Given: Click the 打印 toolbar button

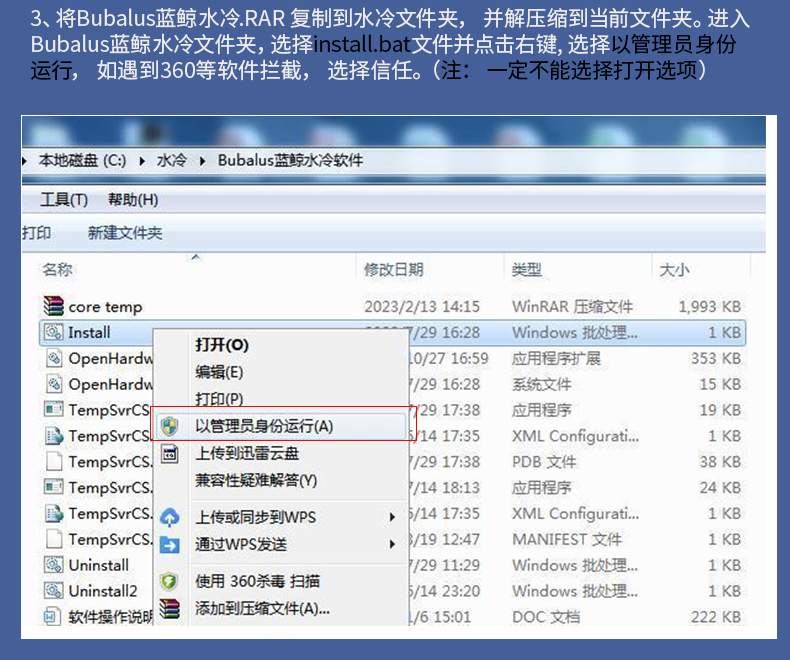Looking at the screenshot, I should click(x=36, y=233).
